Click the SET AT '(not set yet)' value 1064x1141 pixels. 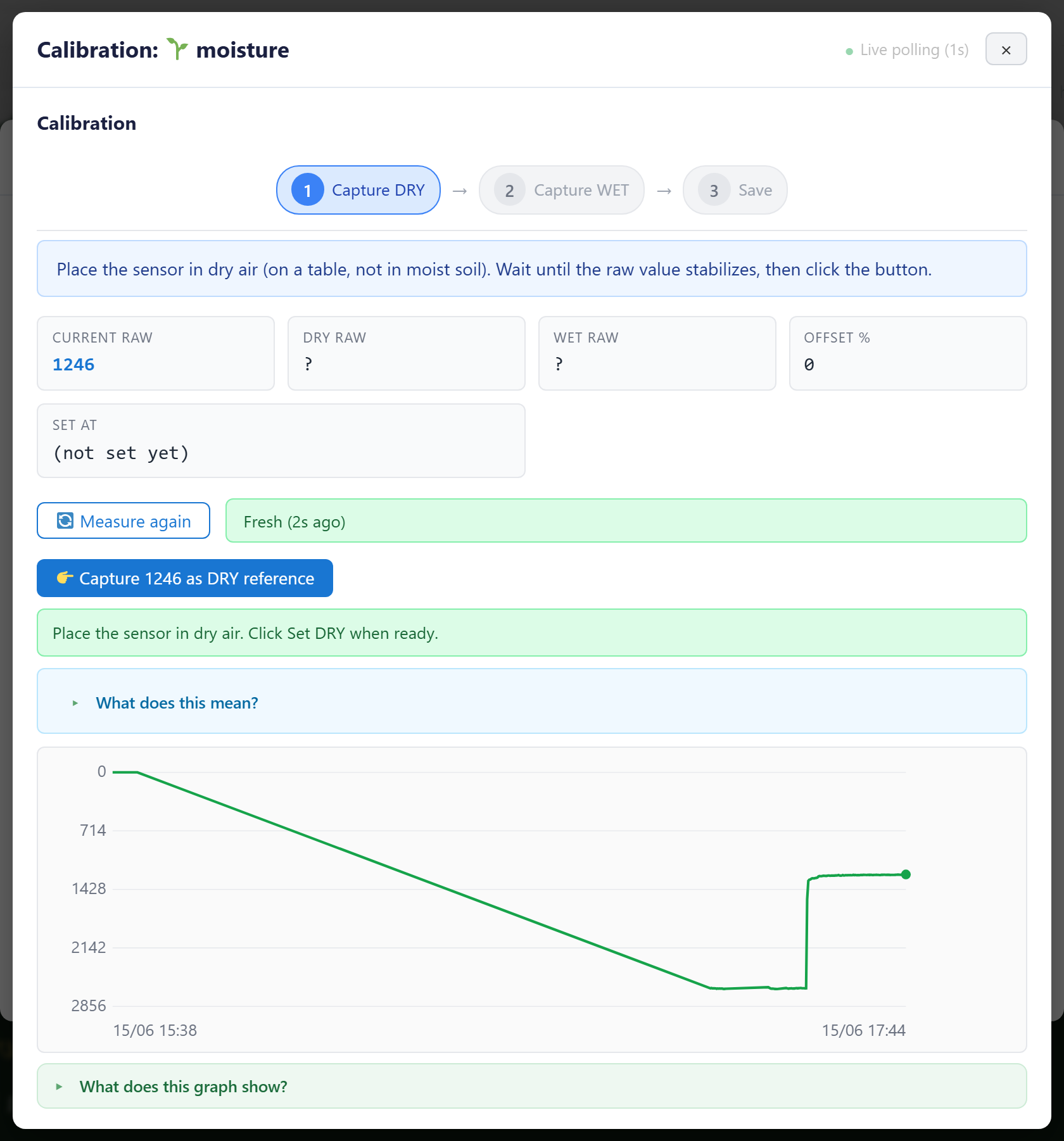click(121, 453)
